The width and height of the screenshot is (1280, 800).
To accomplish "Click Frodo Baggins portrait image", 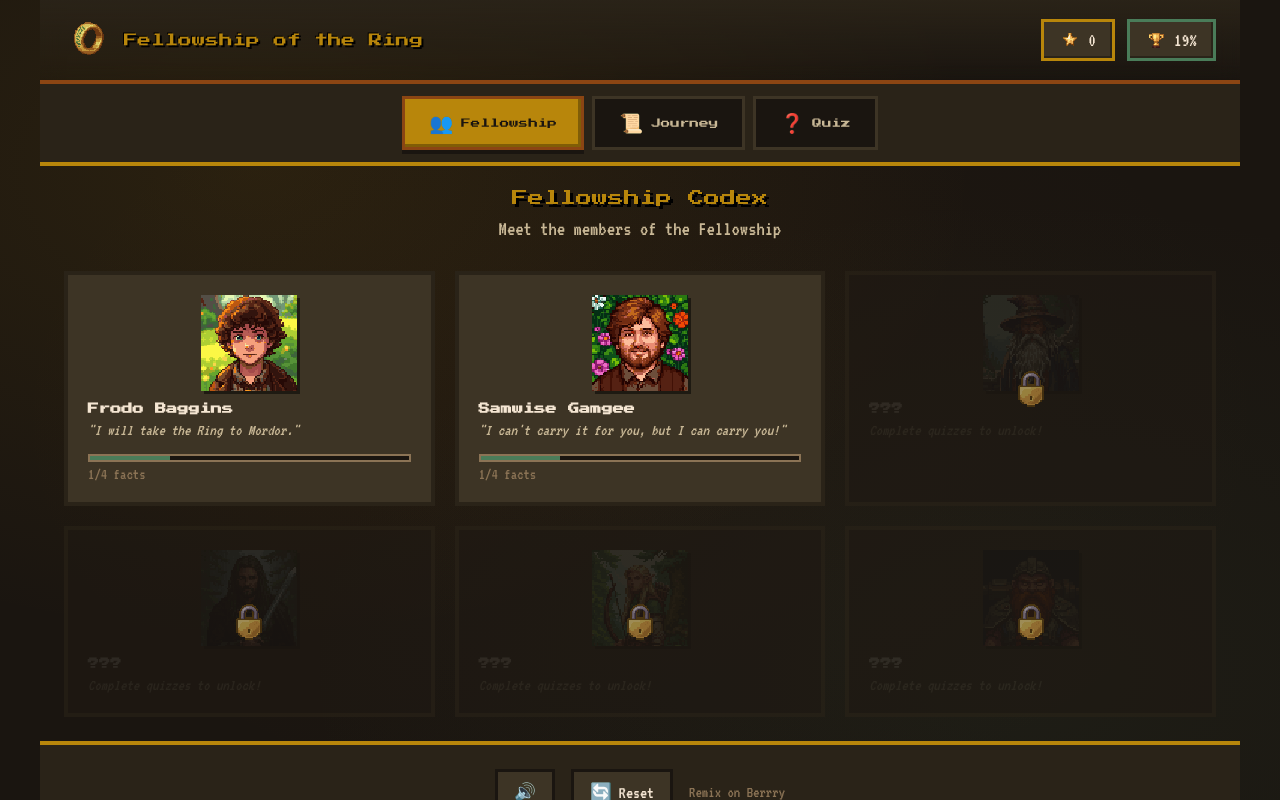I will [x=249, y=343].
